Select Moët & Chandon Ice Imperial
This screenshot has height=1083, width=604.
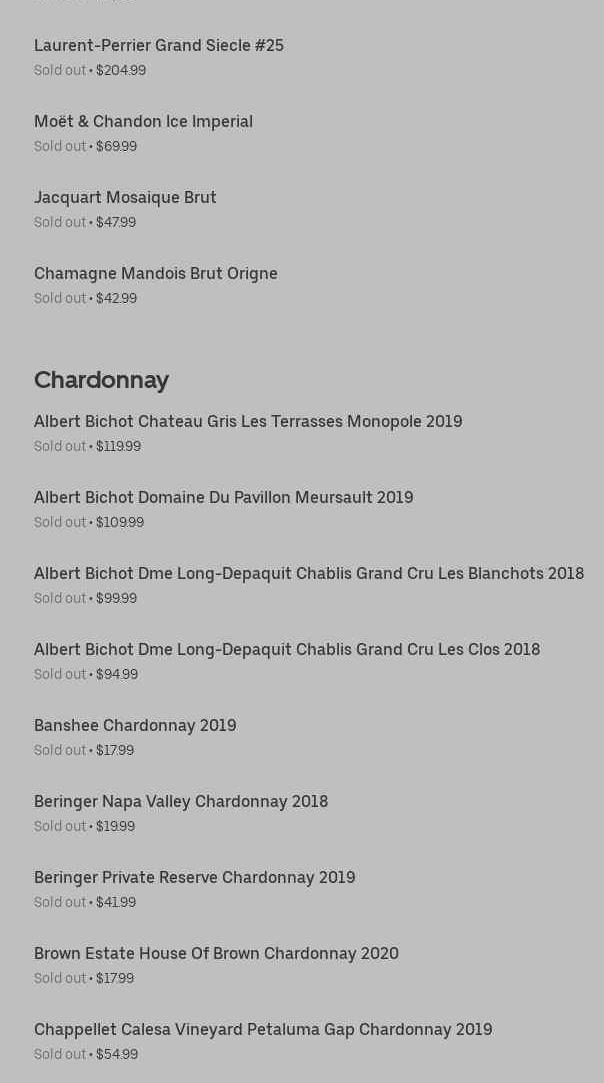tap(143, 121)
